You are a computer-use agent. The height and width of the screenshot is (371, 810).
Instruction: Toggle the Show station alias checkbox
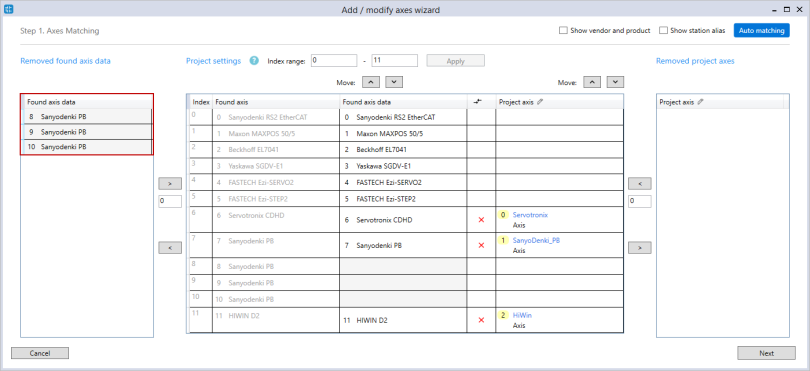[663, 30]
